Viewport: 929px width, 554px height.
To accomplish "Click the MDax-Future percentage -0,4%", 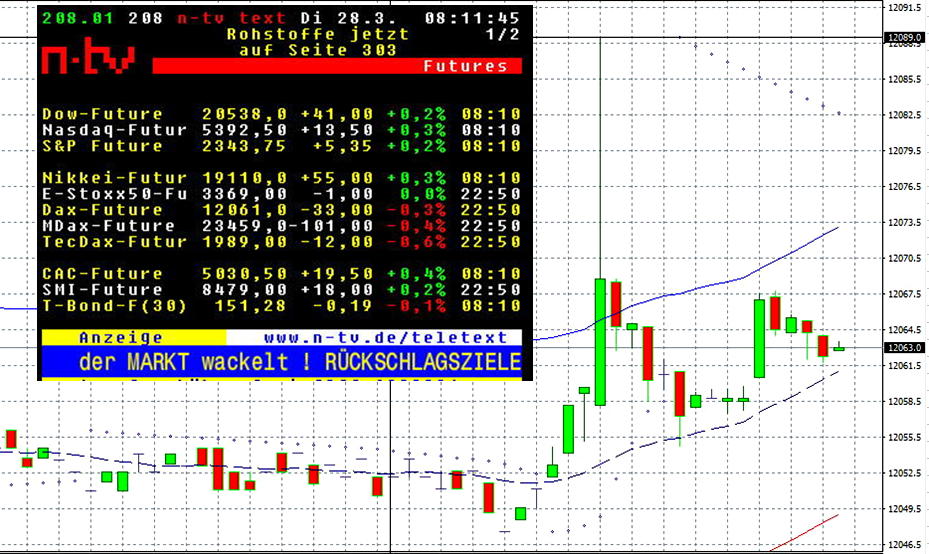I will click(417, 226).
